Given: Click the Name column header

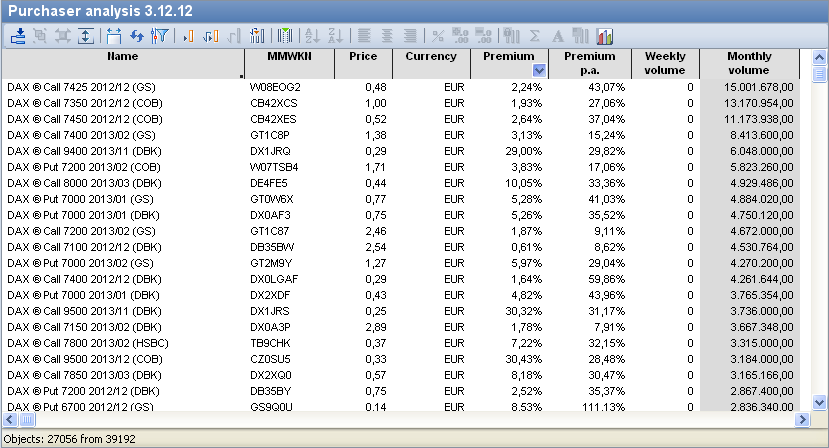Looking at the screenshot, I should (122, 57).
